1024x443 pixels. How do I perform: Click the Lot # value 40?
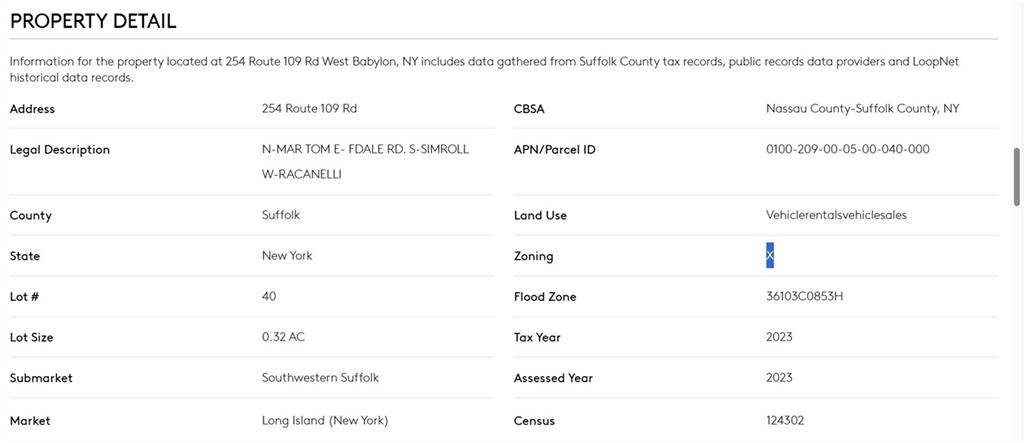pos(269,297)
